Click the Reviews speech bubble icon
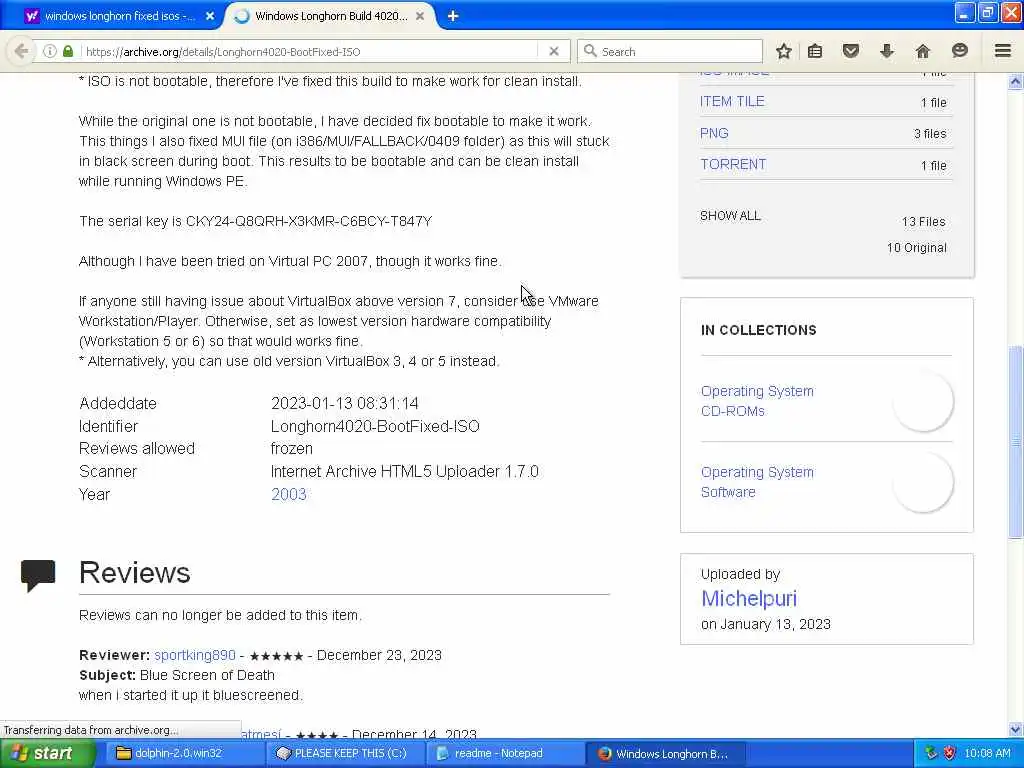Viewport: 1024px width, 768px height. pos(38,575)
